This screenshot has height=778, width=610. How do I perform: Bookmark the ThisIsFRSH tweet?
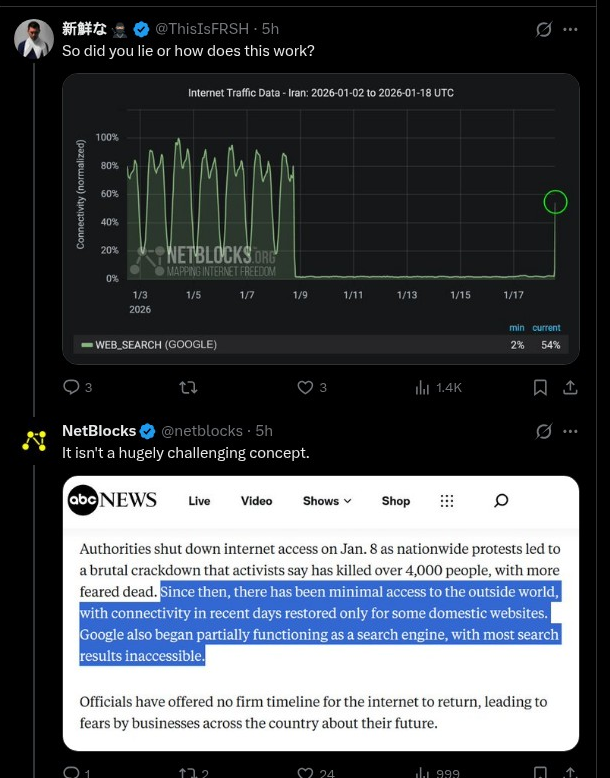[x=540, y=387]
